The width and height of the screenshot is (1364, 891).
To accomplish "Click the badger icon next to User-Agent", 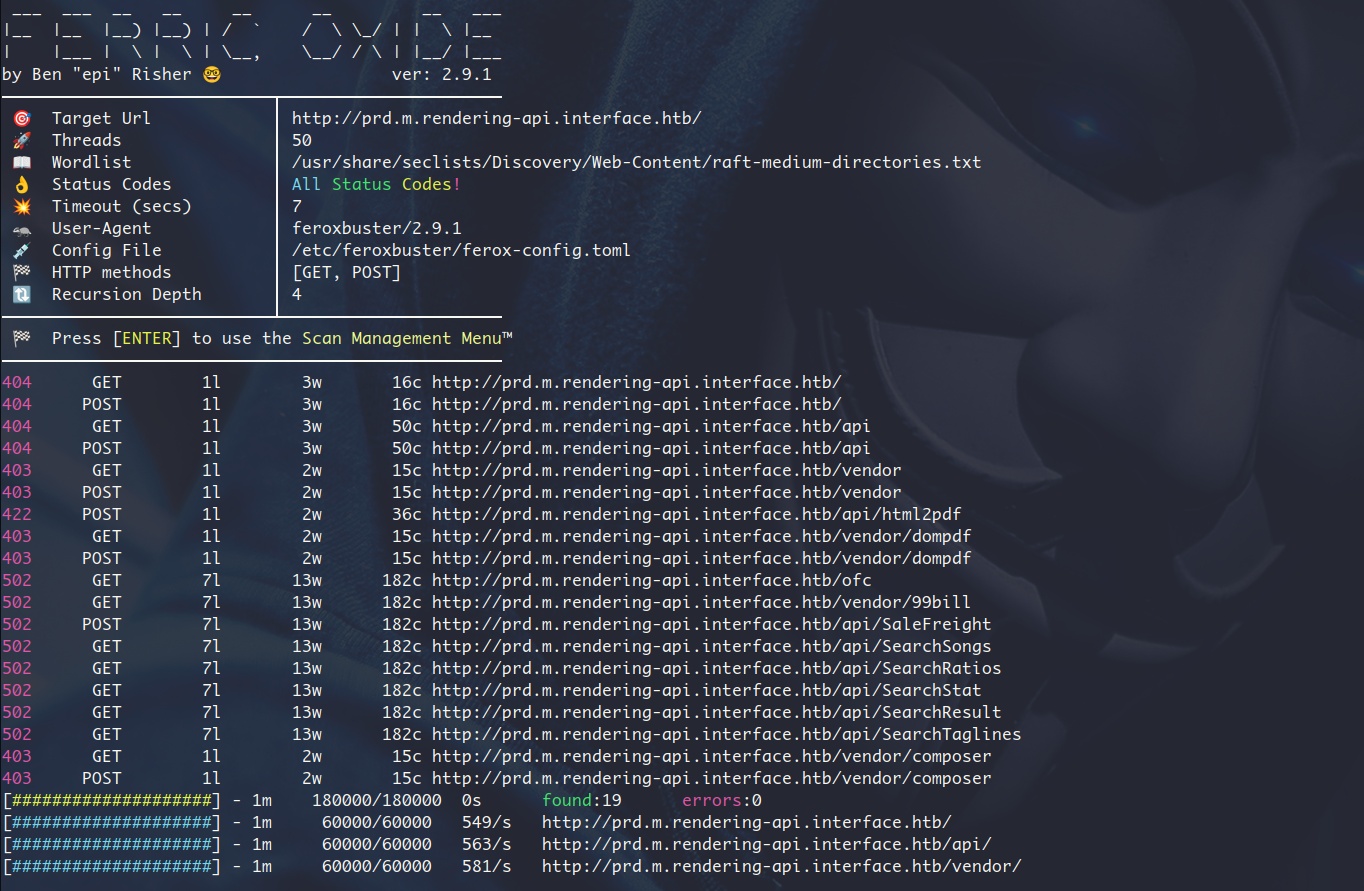I will (x=22, y=228).
